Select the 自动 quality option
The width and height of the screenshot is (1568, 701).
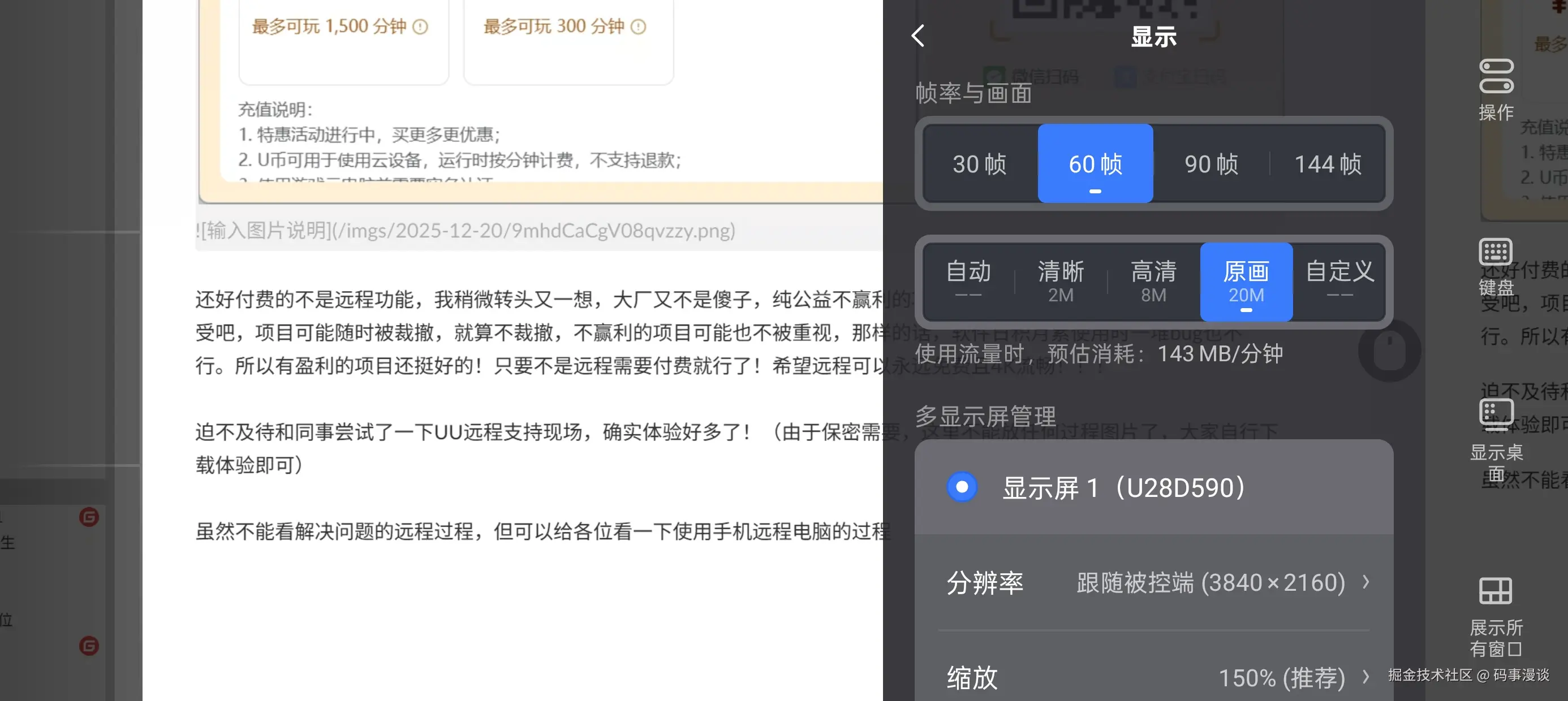click(968, 281)
